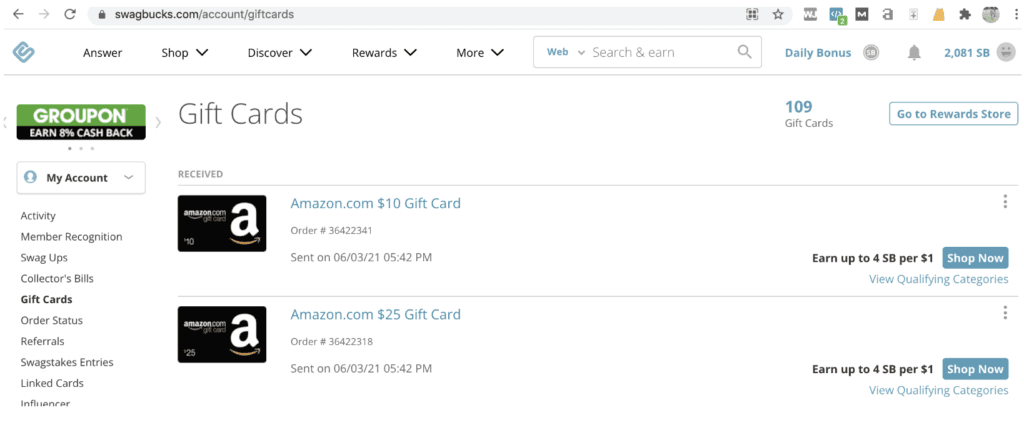
Task: Open the notifications bell
Action: pyautogui.click(x=913, y=53)
